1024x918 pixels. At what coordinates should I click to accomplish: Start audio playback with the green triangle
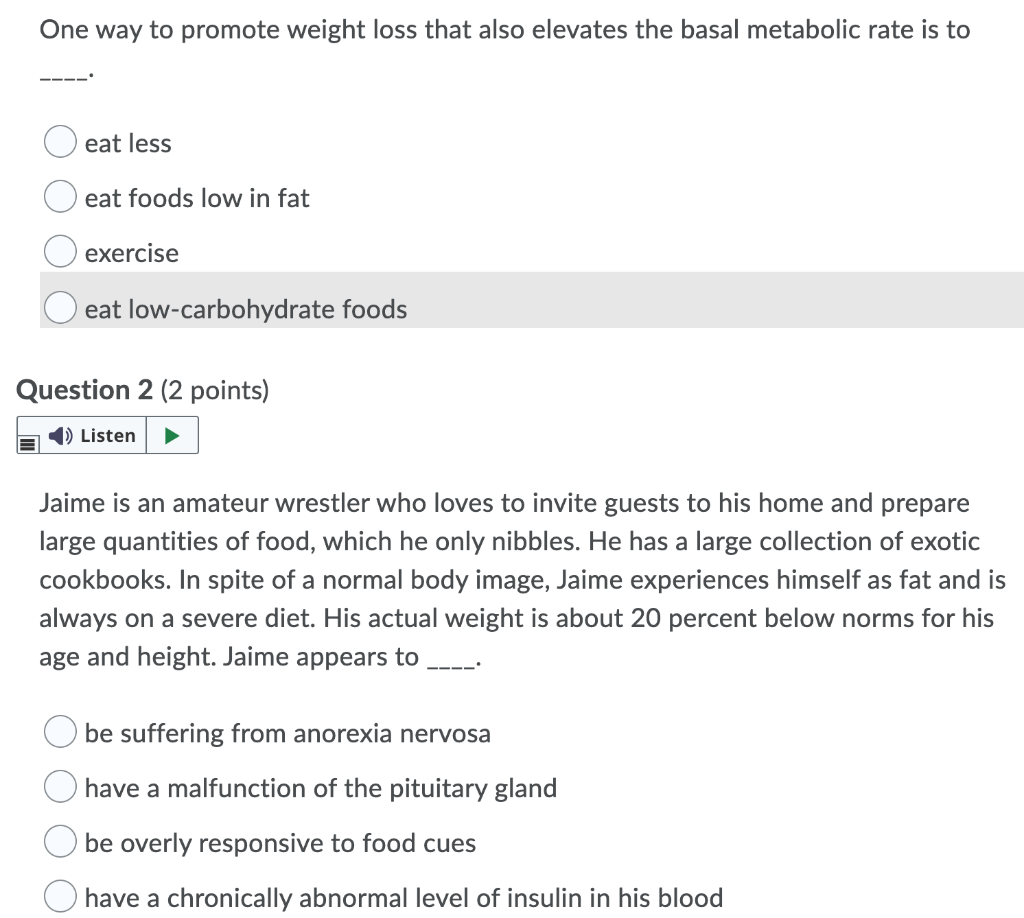[172, 435]
